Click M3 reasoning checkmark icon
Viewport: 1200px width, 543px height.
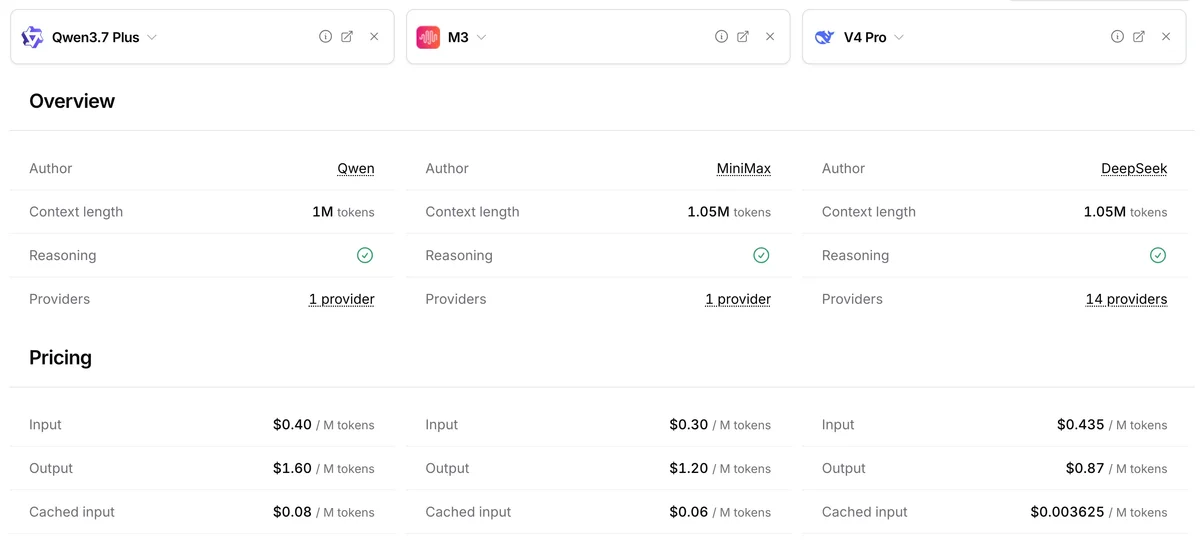(x=761, y=255)
